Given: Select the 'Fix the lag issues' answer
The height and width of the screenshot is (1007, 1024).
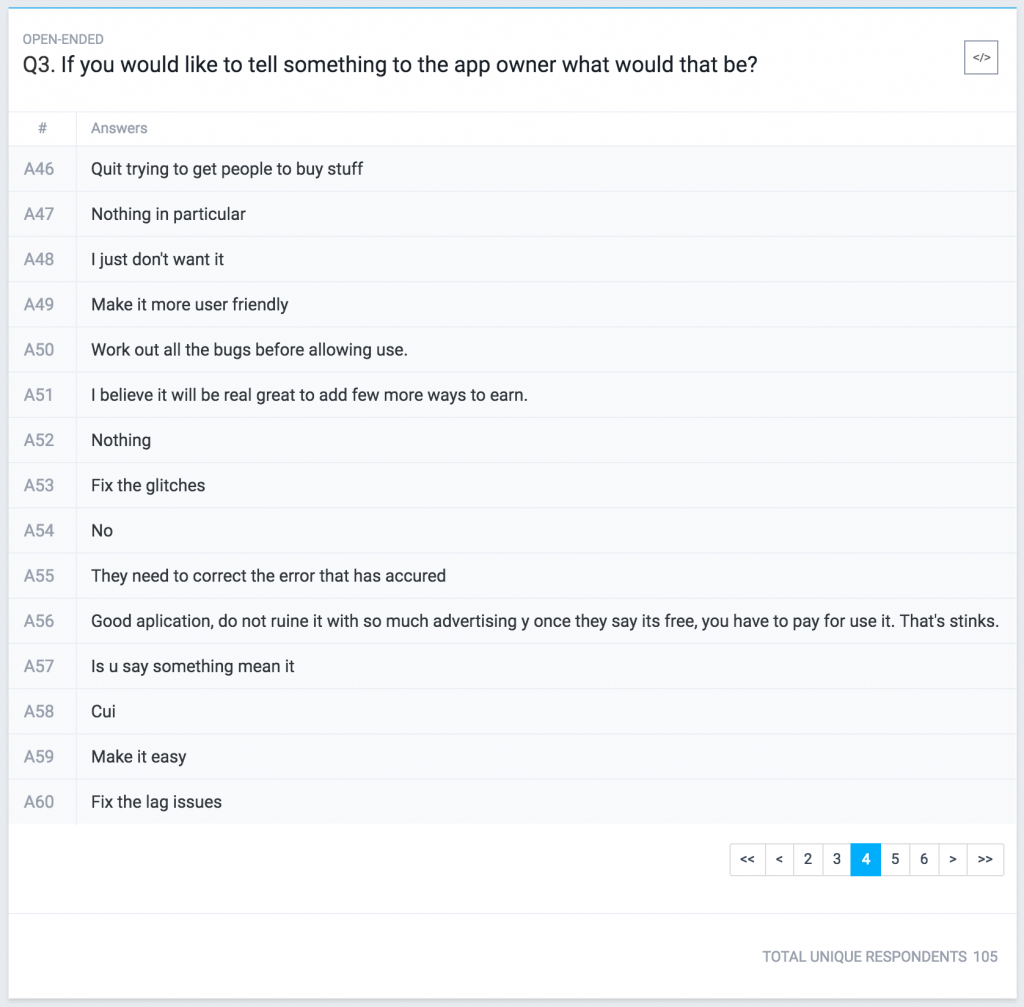Looking at the screenshot, I should pyautogui.click(x=156, y=802).
